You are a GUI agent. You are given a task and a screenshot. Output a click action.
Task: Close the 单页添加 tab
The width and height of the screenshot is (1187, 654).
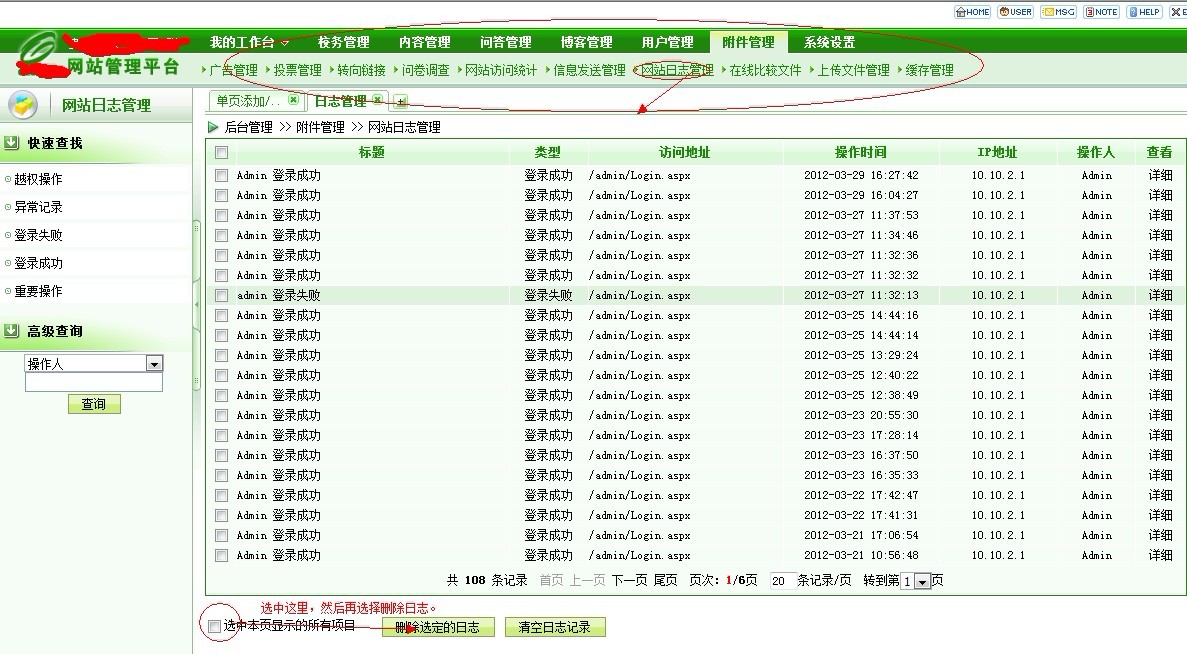293,100
